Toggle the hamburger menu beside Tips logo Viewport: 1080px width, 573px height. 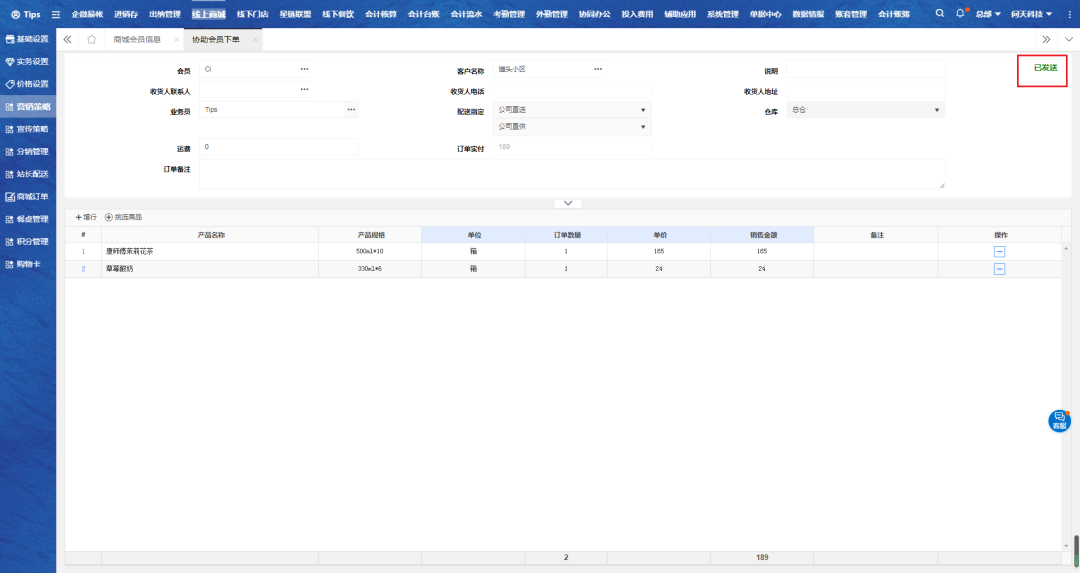coord(55,15)
